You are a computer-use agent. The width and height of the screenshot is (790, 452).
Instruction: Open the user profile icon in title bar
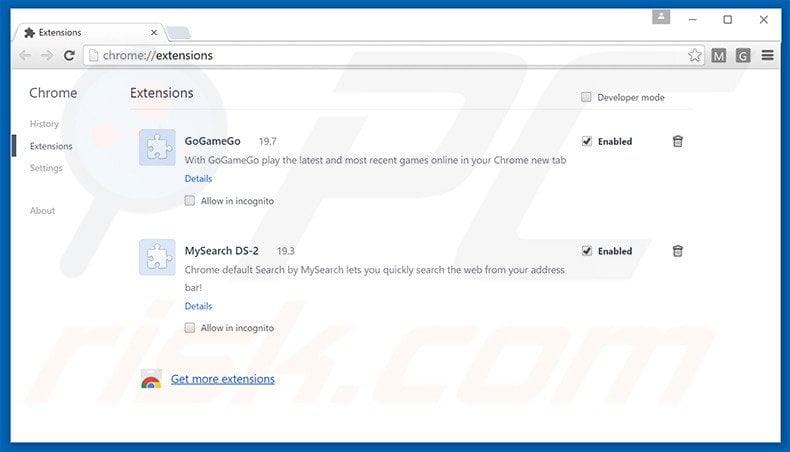click(x=661, y=17)
